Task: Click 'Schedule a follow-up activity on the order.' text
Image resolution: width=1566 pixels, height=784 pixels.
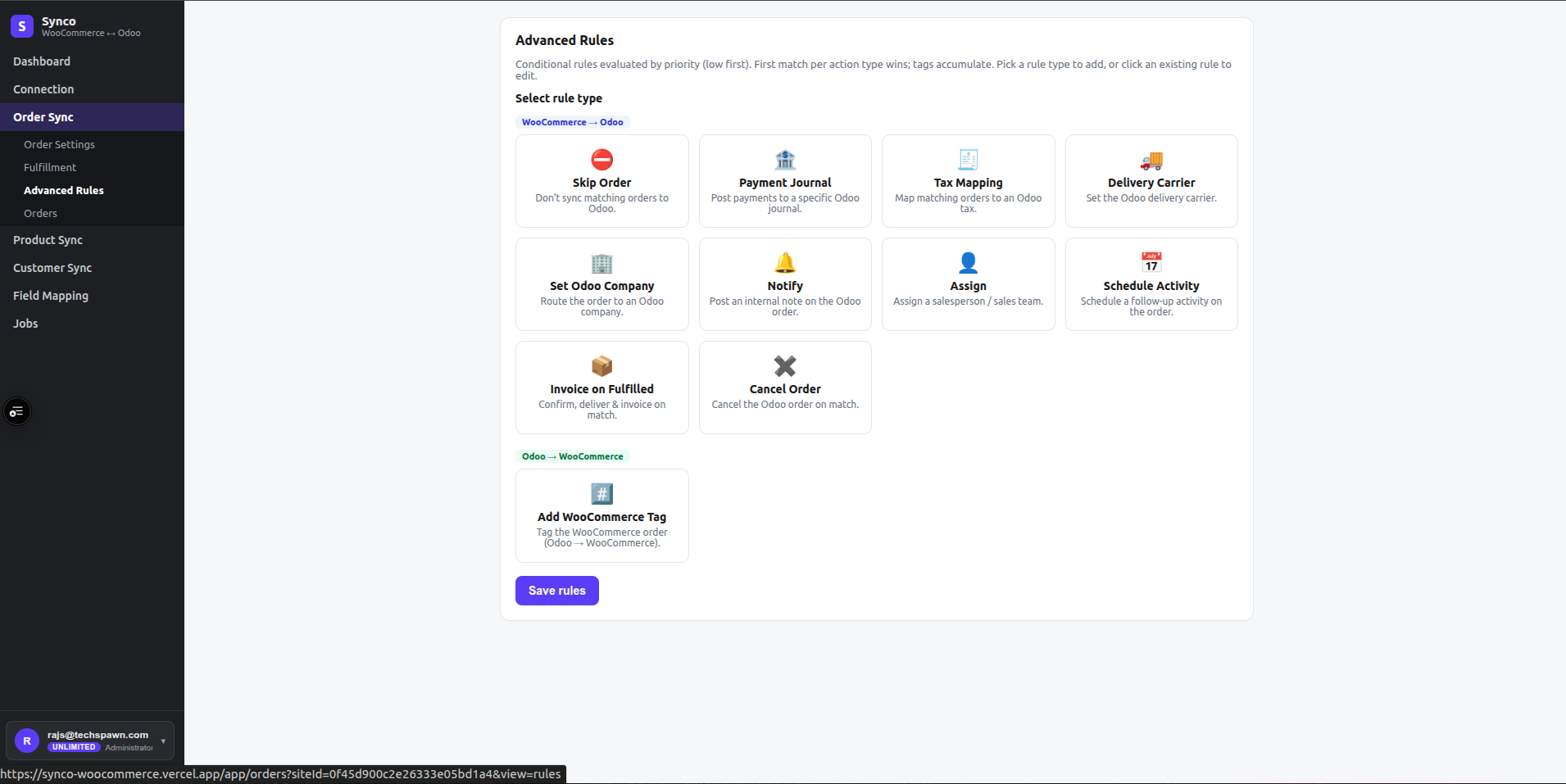Action: click(1151, 306)
